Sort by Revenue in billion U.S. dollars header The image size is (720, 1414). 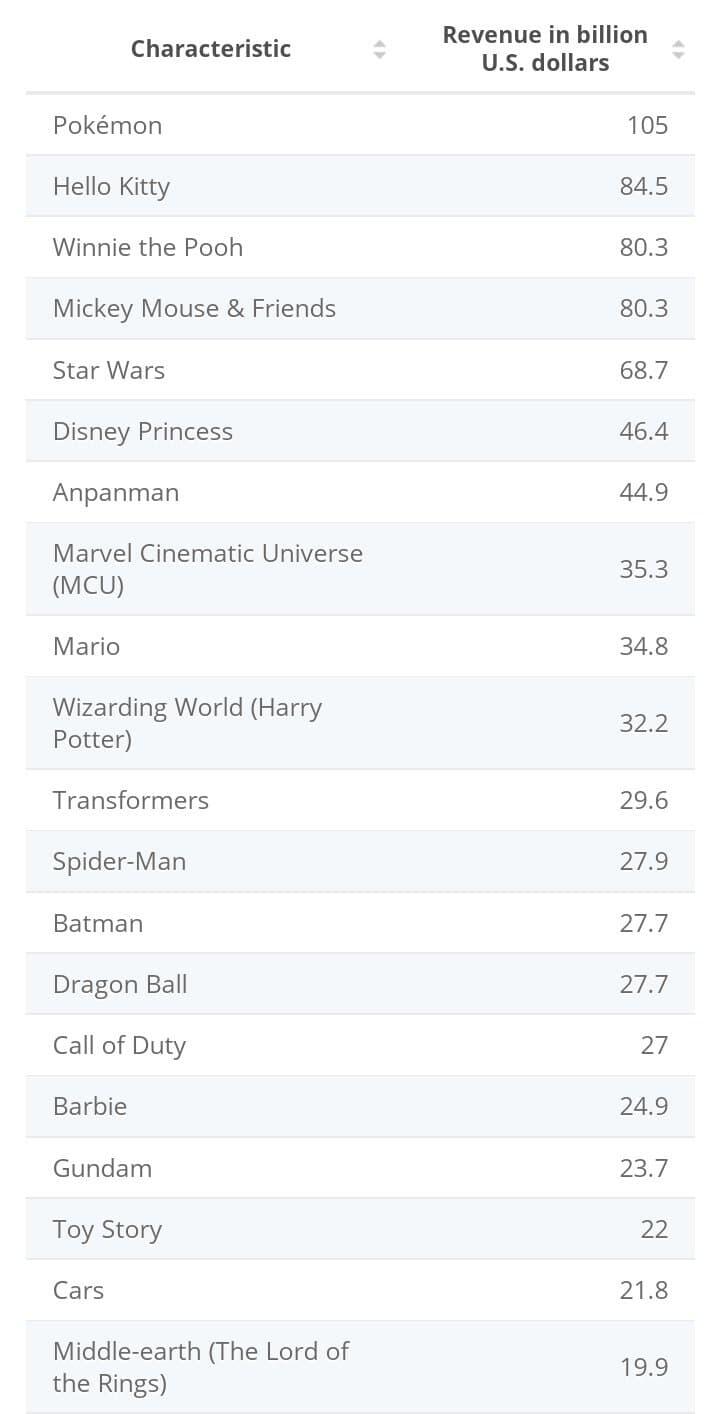[x=545, y=49]
